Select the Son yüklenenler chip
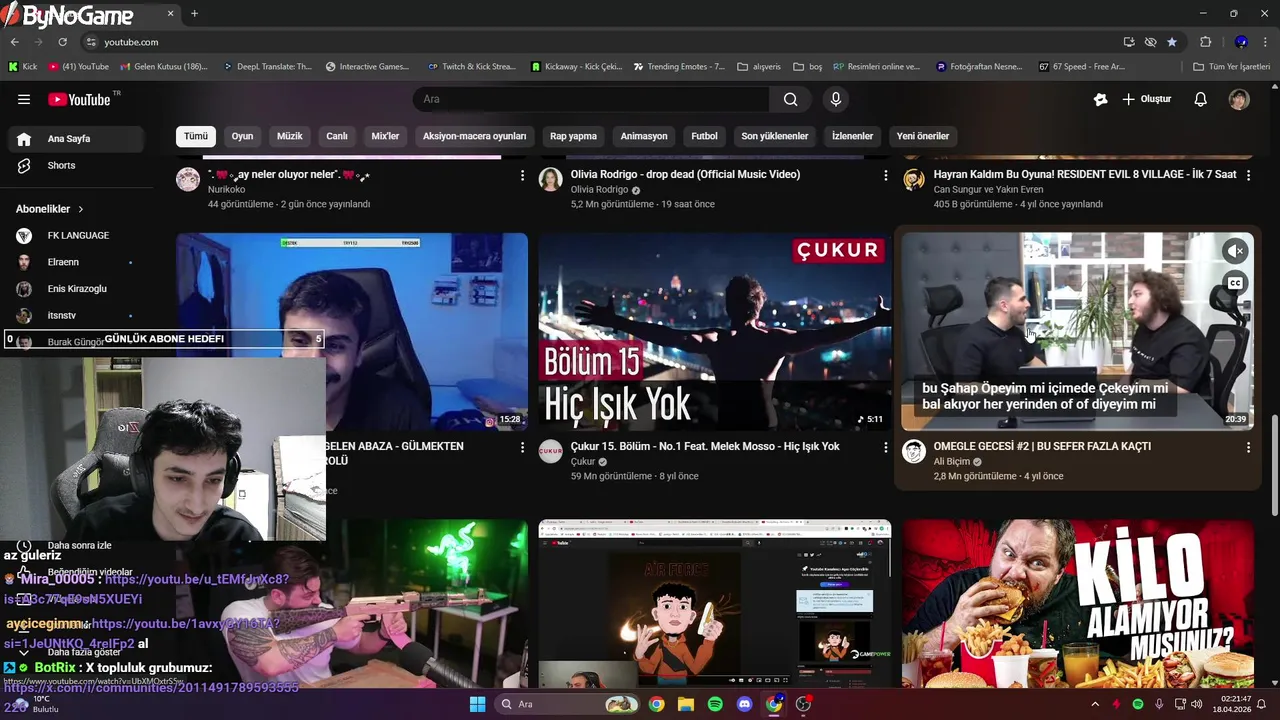The height and width of the screenshot is (720, 1280). coord(775,136)
